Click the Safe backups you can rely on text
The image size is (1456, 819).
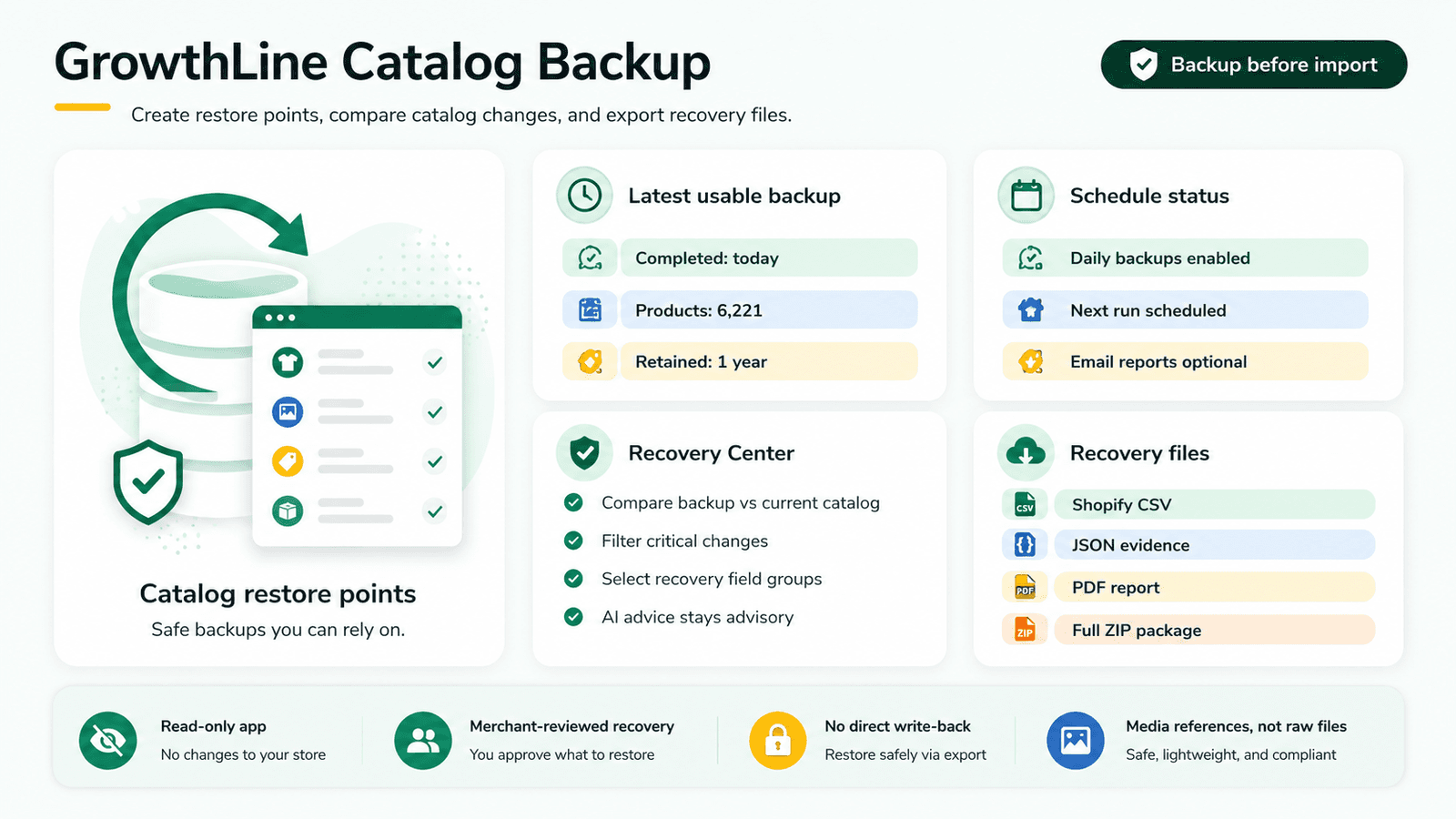(x=278, y=630)
